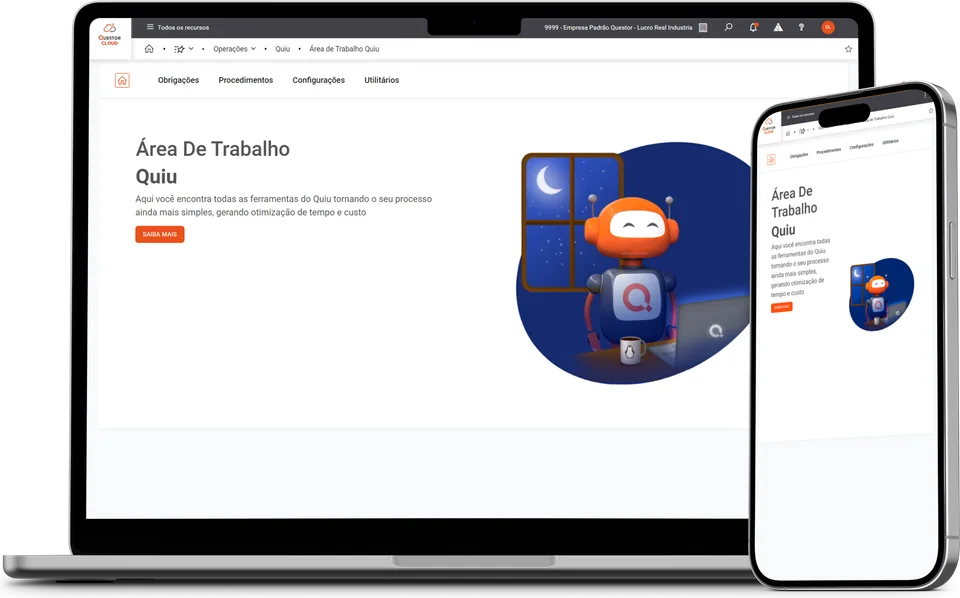Click the Questor Cloud logo on phone
Screen dimensions: 960x598
point(768,125)
